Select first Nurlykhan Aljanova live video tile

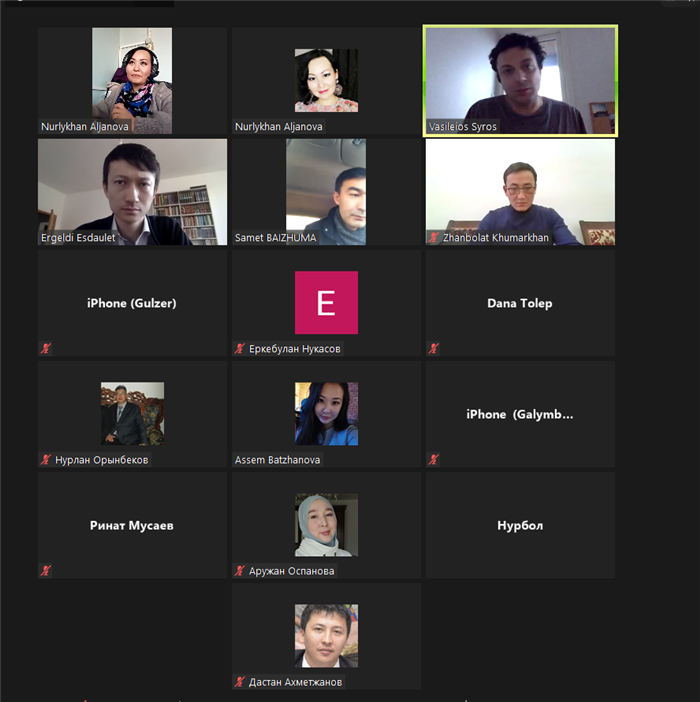pos(132,81)
